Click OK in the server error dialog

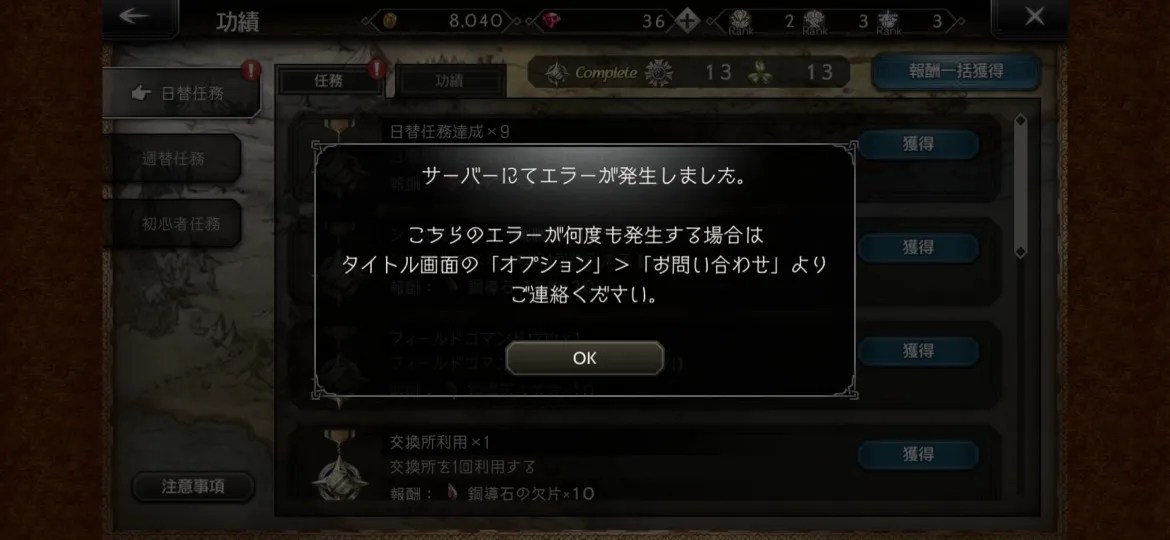[x=584, y=358]
